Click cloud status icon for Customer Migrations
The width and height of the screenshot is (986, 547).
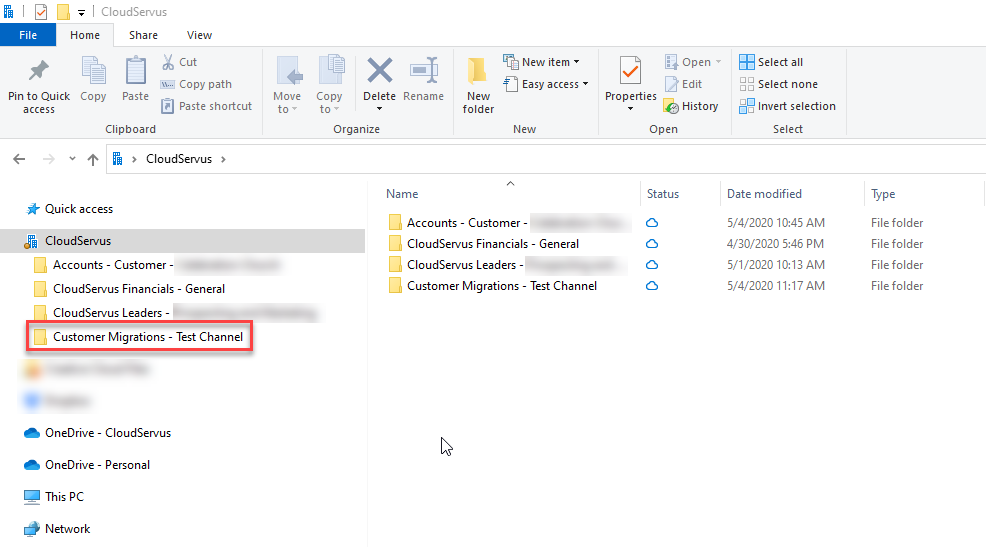pyautogui.click(x=652, y=286)
